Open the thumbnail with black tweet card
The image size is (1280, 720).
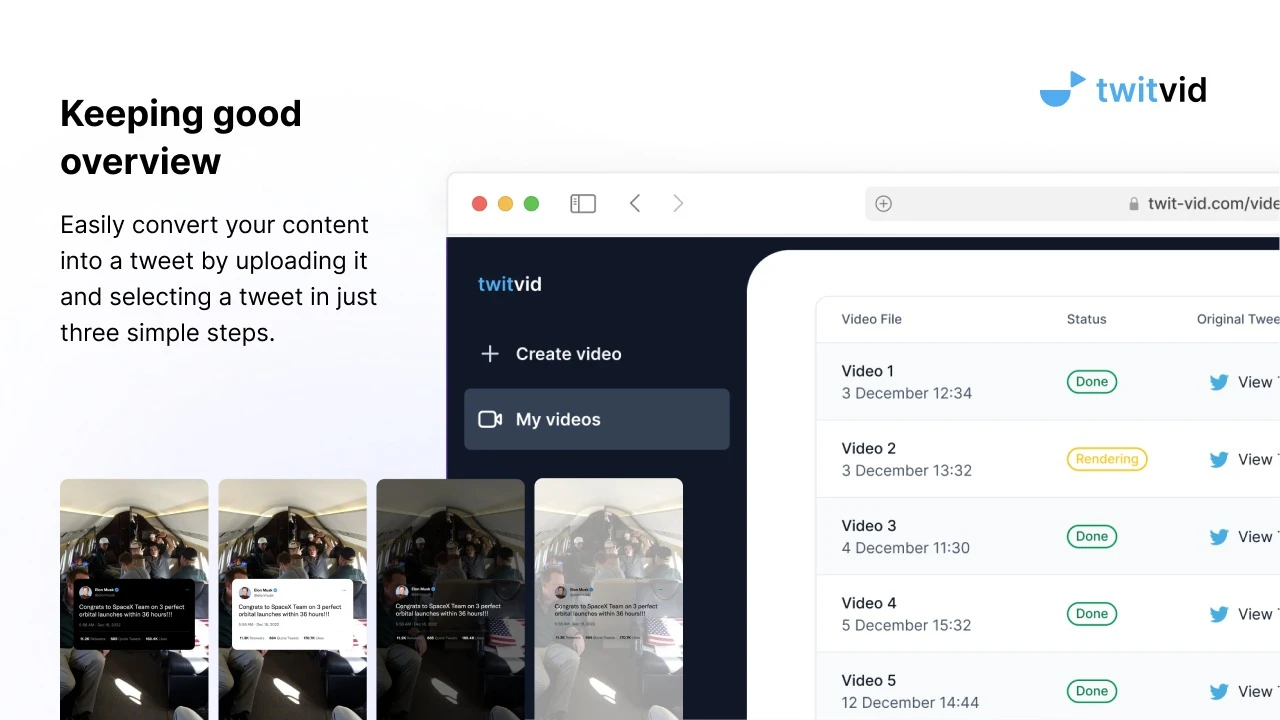click(134, 599)
